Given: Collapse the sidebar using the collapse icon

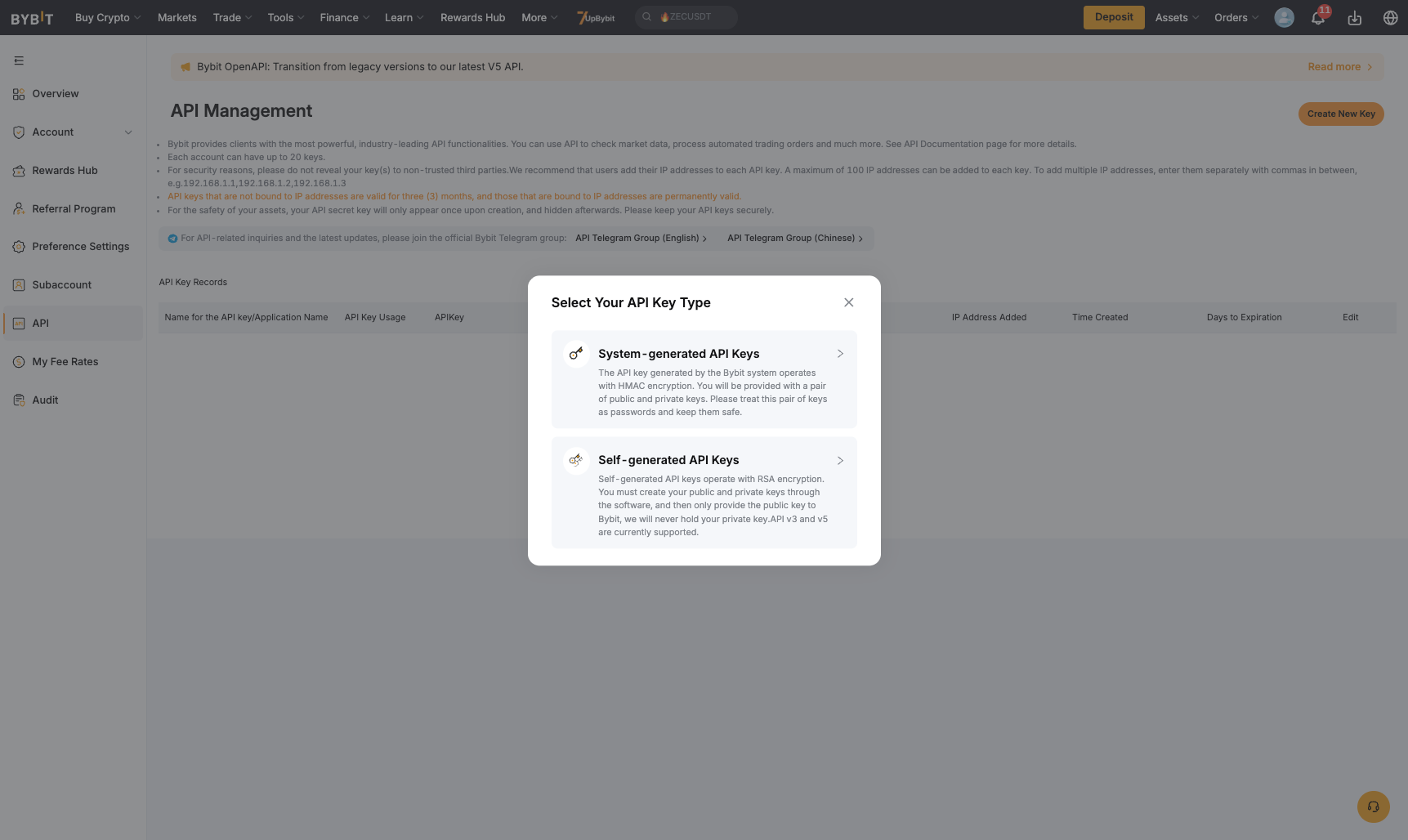Looking at the screenshot, I should pos(18,60).
